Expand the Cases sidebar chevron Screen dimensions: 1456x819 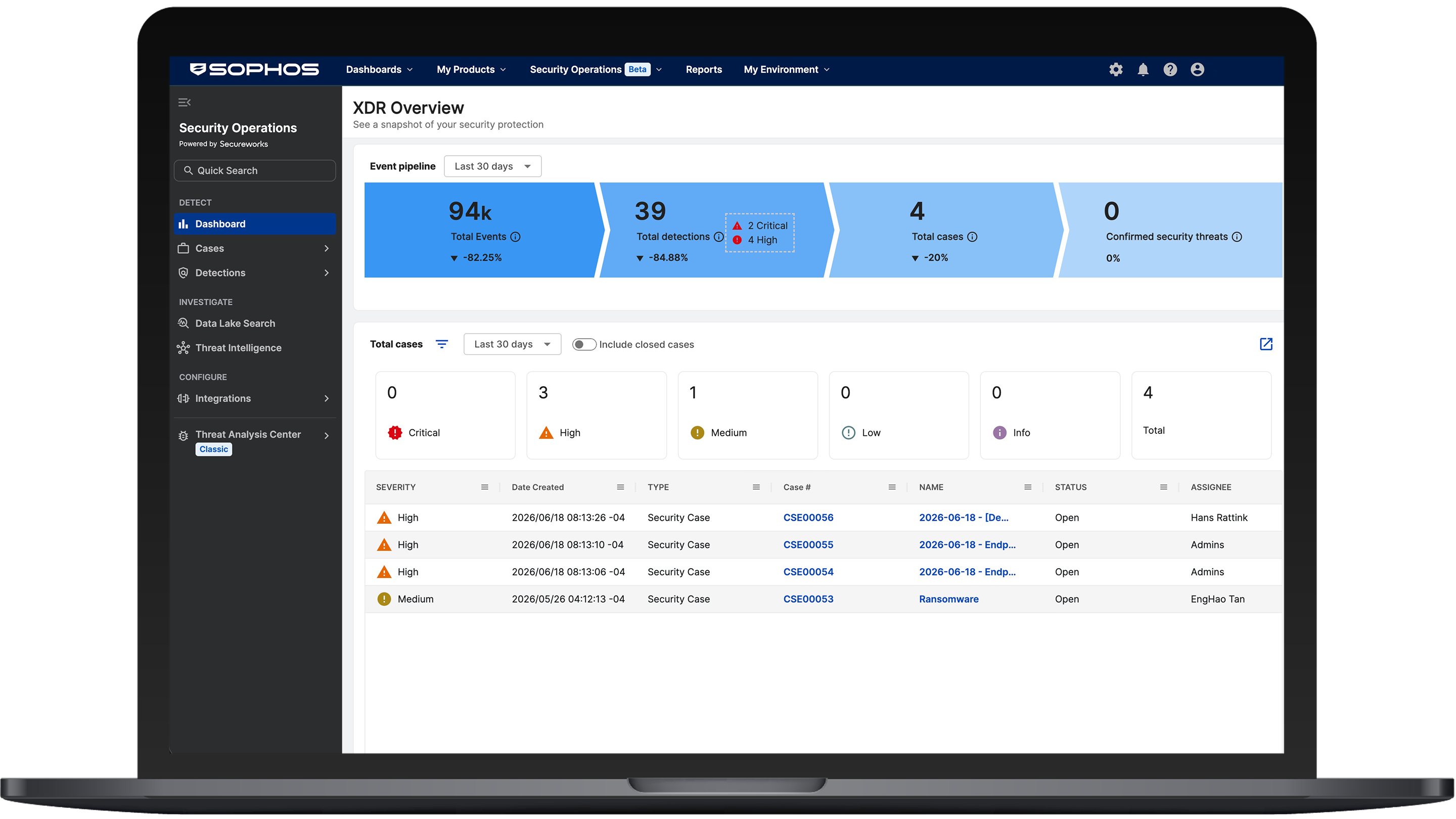tap(326, 249)
